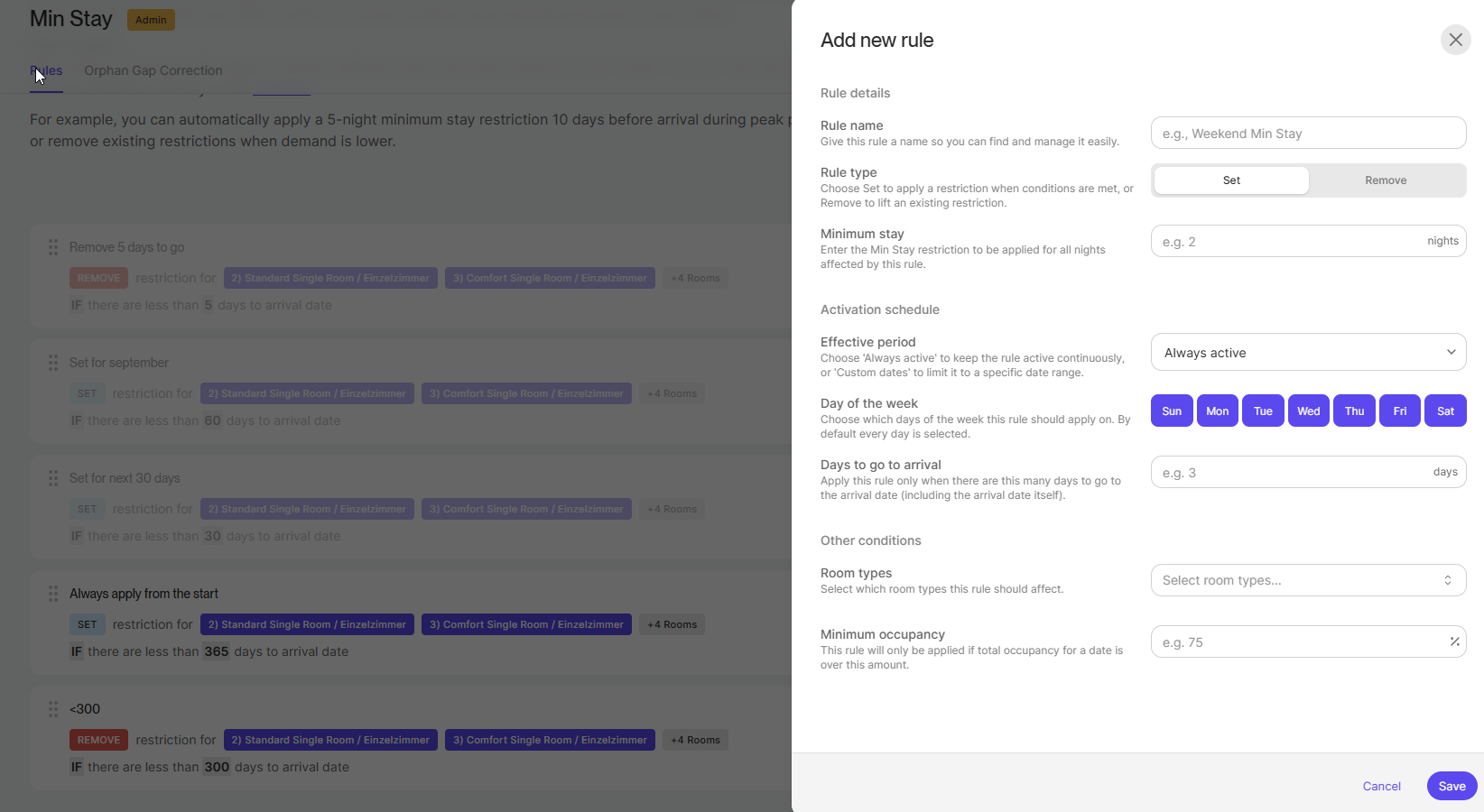Deselect the Wed day button
The height and width of the screenshot is (812, 1484).
pyautogui.click(x=1308, y=411)
